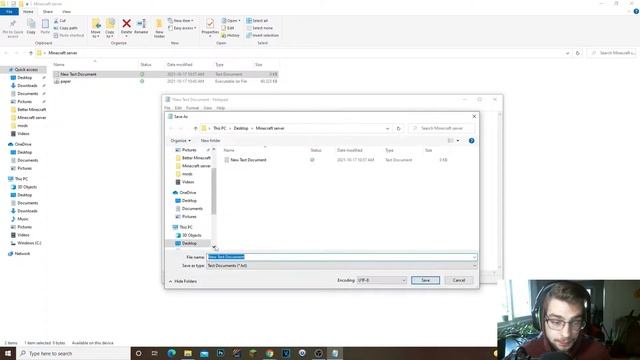This screenshot has width=640, height=360.
Task: Click the Type here to search box
Action: pyautogui.click(x=73, y=353)
